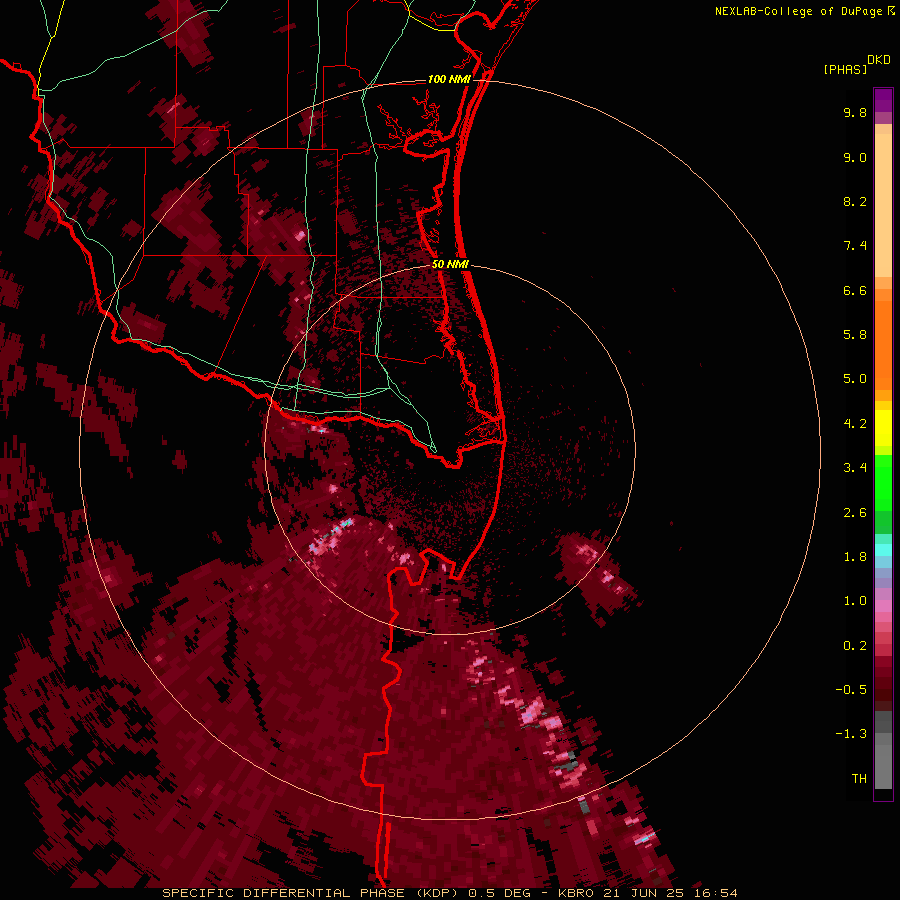
Task: Click the 7.4 scale label
Action: (x=855, y=246)
